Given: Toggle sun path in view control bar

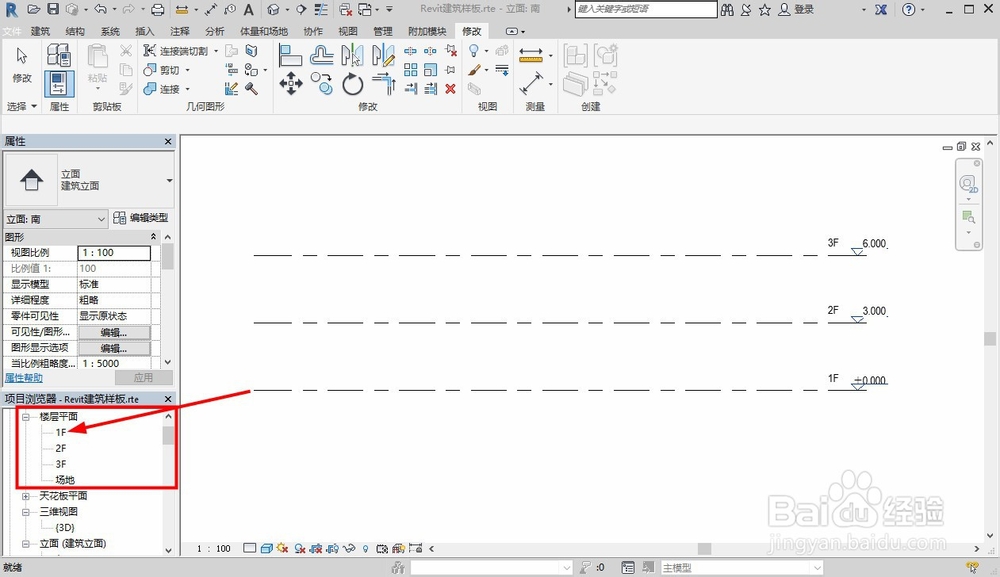Looking at the screenshot, I should (283, 548).
